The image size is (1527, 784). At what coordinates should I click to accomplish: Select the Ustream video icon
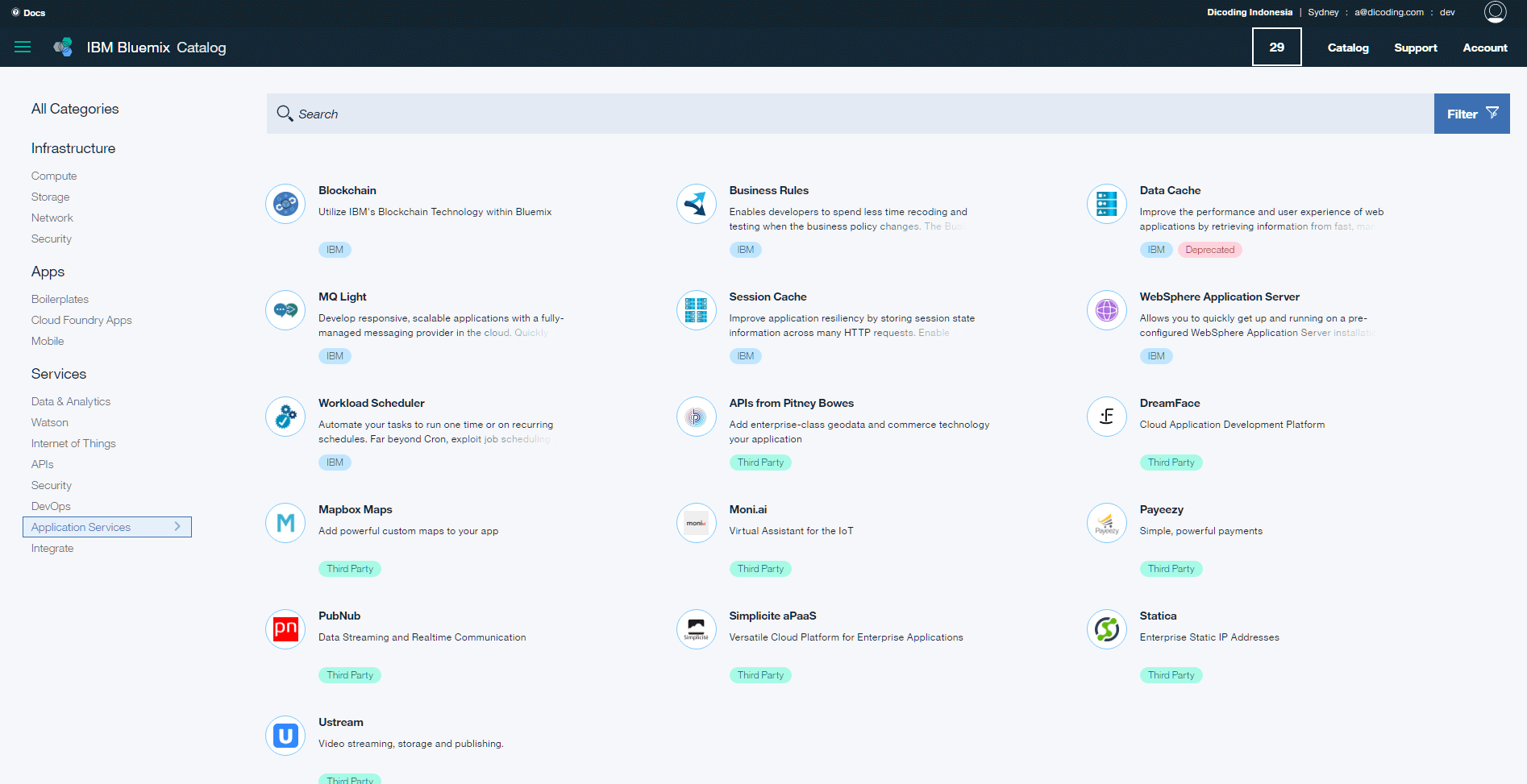pos(285,736)
